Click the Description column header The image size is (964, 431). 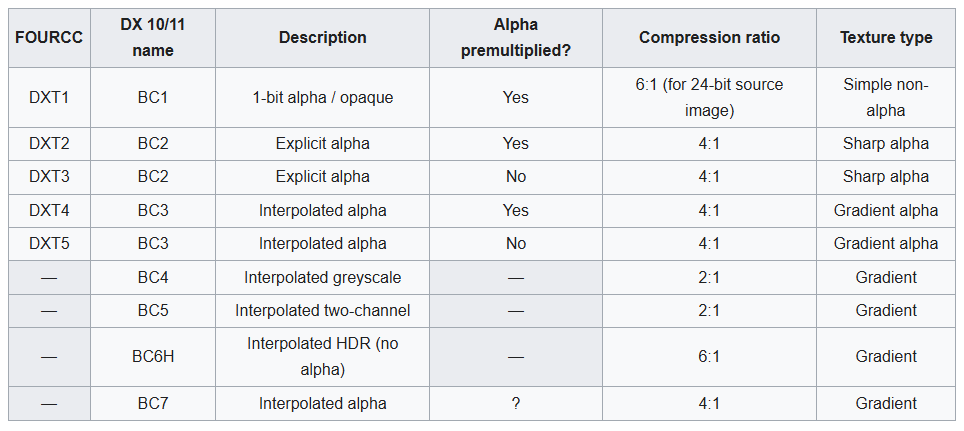pyautogui.click(x=322, y=38)
